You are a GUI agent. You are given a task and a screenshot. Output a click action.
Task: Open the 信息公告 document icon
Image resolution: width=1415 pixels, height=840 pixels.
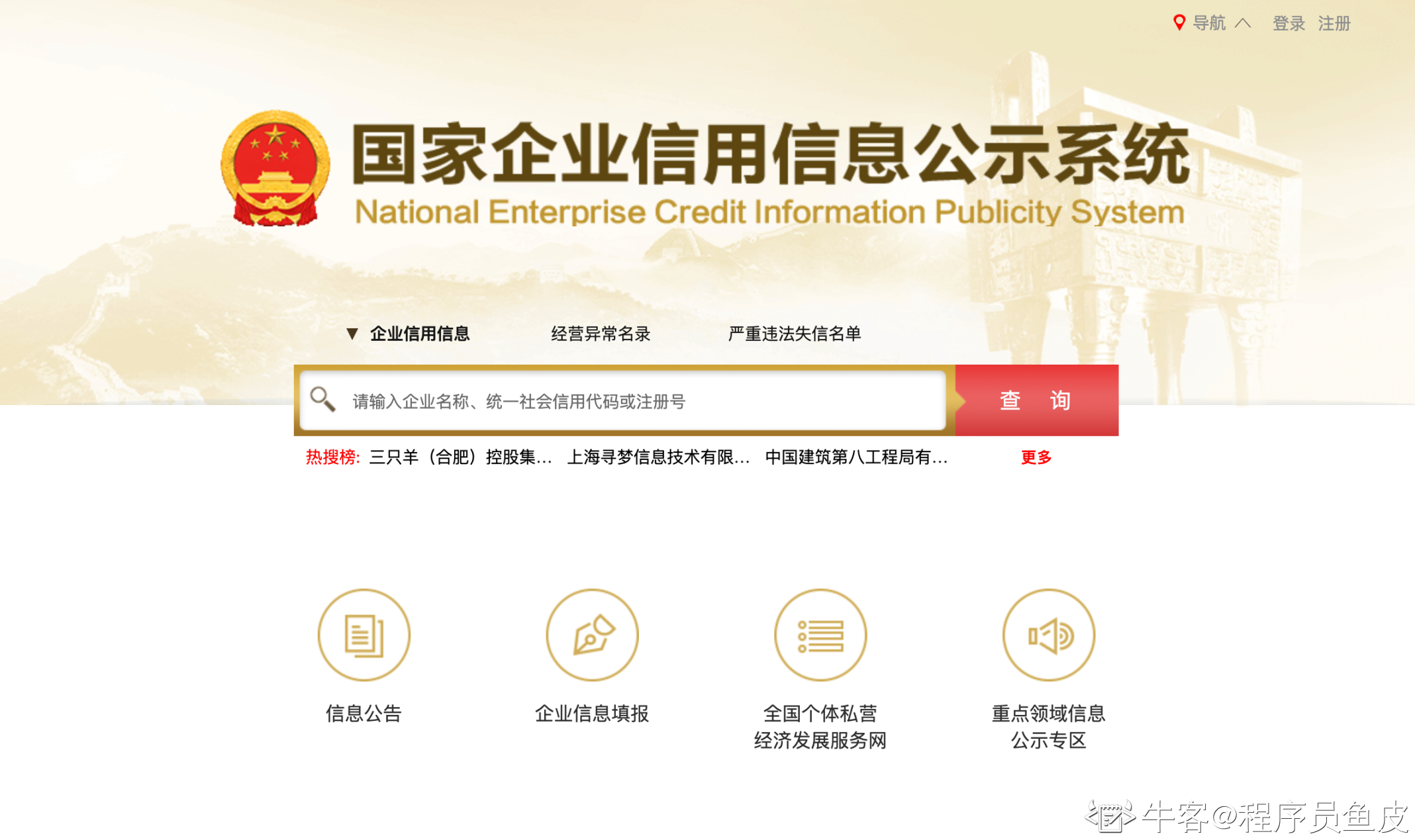[364, 635]
